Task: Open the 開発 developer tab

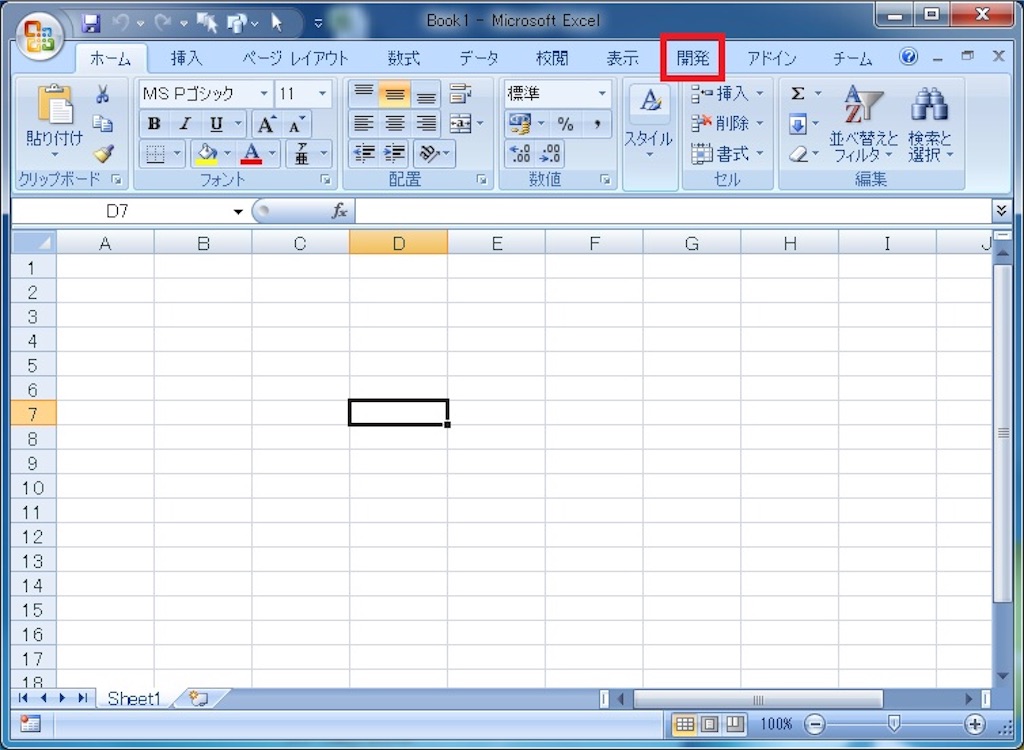Action: (x=693, y=59)
